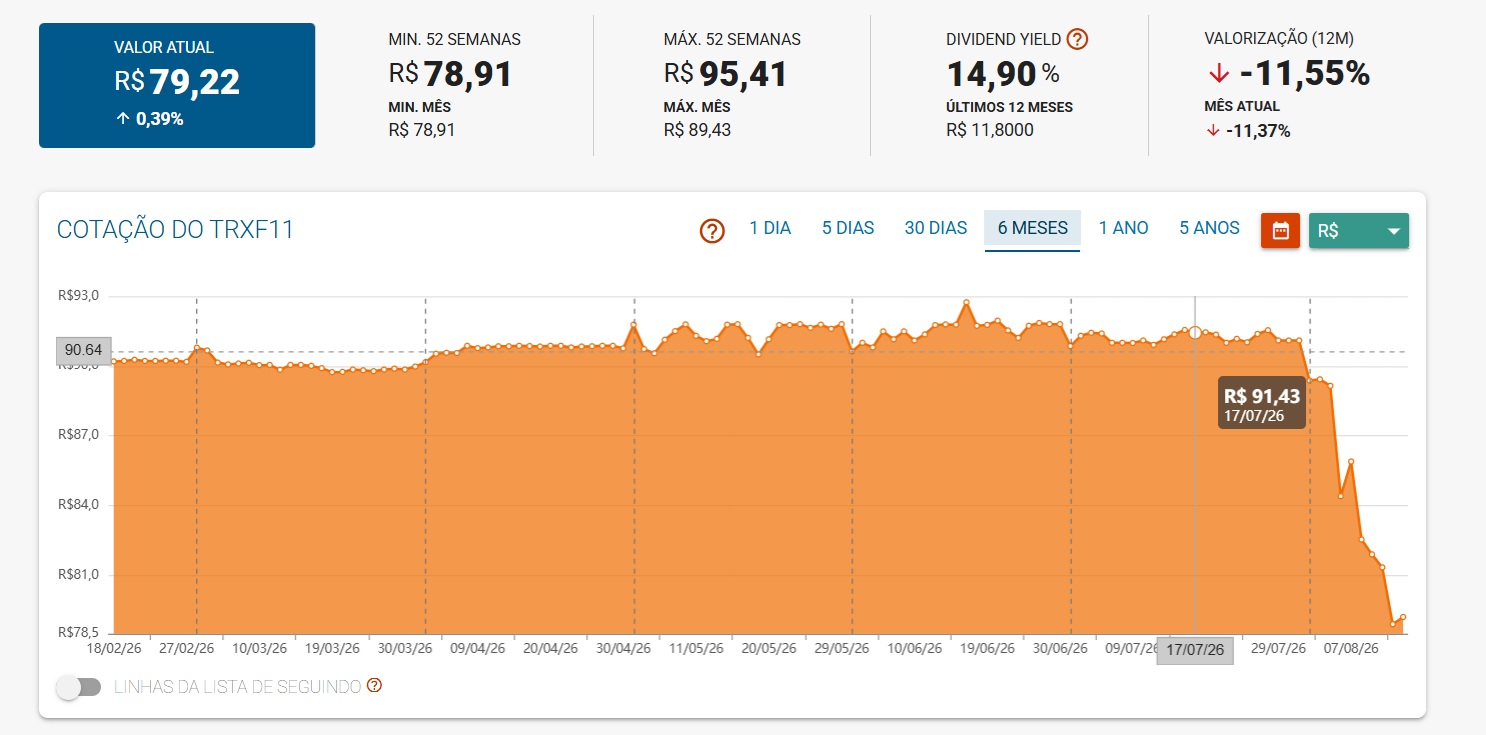Toggle Linhas da Lista de Seguindo switch
Viewport: 1486px width, 735px height.
coord(79,687)
